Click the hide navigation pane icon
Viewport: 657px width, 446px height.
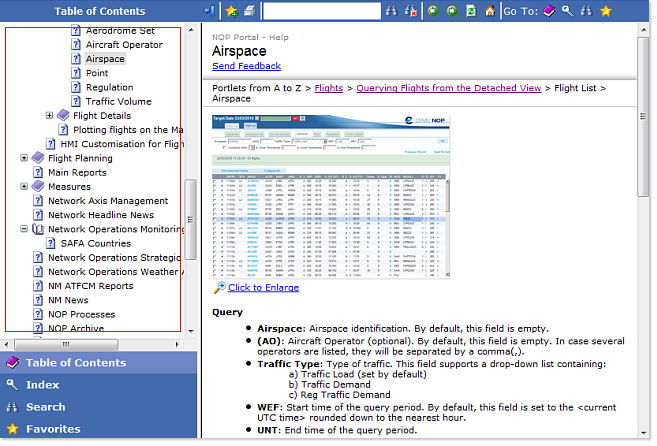208,11
